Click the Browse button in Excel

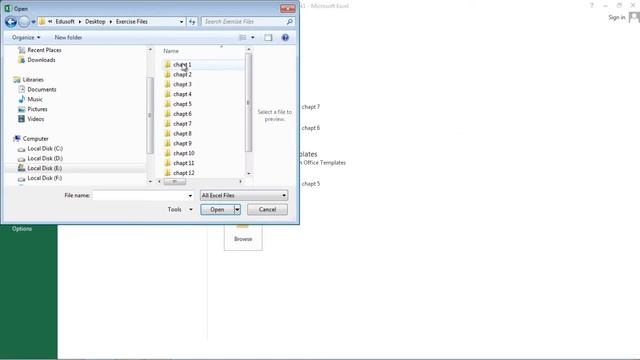(243, 237)
